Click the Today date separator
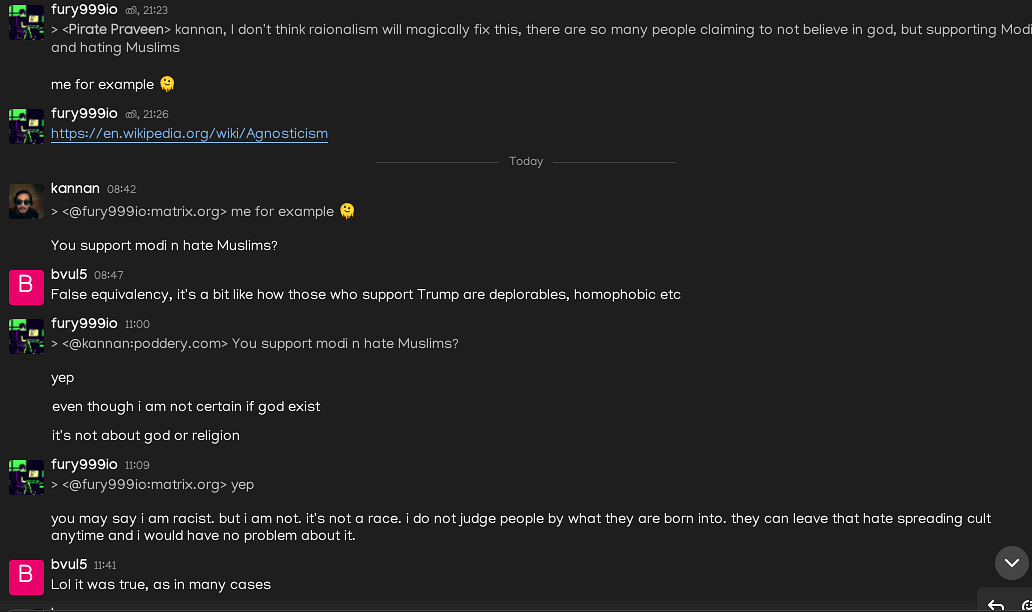This screenshot has width=1032, height=612. [526, 161]
